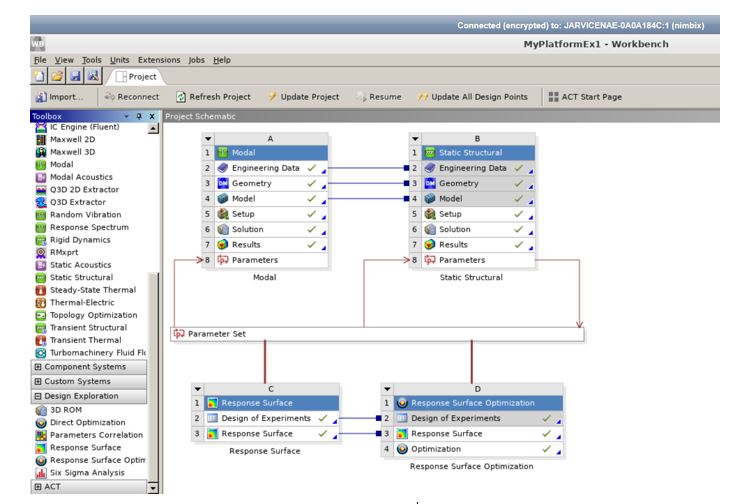Pin the Toolbox panel

139,116
